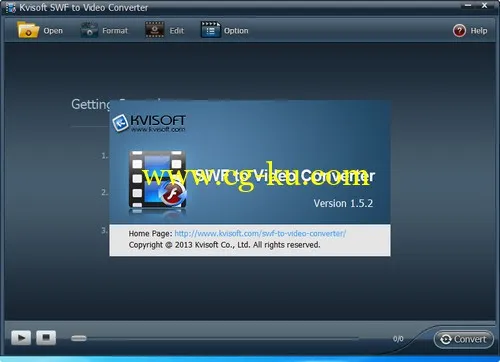Viewport: 500px width, 362px height.
Task: Click the playback progress slider handle
Action: [79, 338]
